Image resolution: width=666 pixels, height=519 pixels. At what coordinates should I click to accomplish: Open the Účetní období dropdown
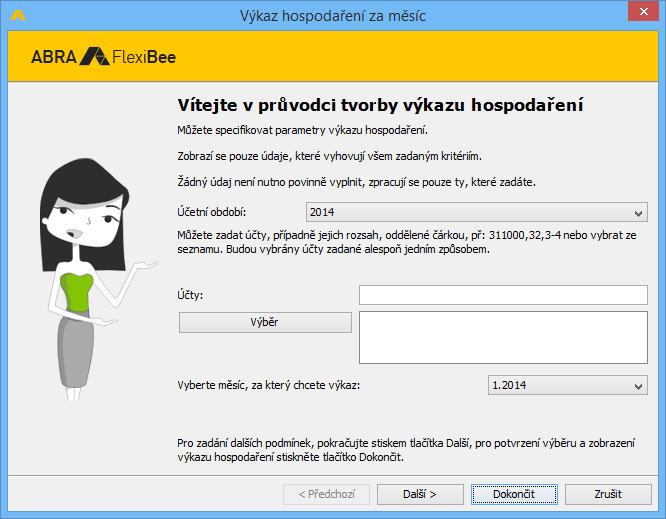(x=477, y=212)
